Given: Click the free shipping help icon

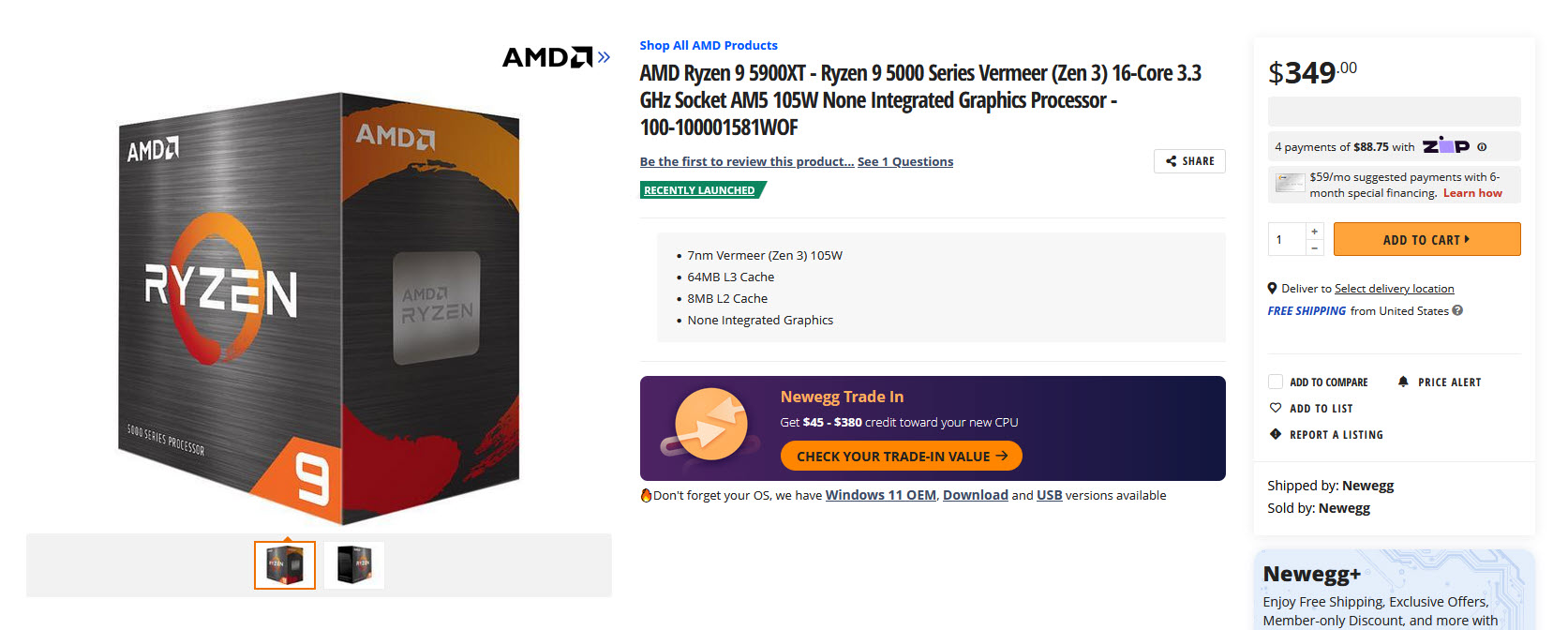Looking at the screenshot, I should pyautogui.click(x=1458, y=310).
